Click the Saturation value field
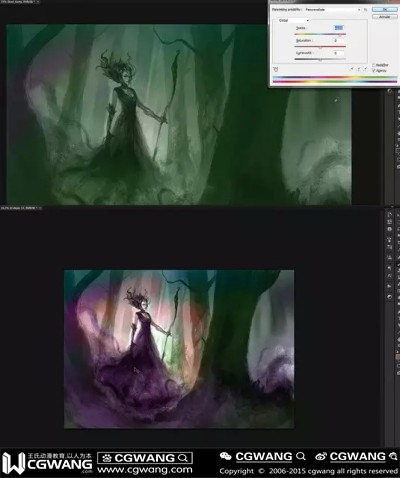 point(339,41)
